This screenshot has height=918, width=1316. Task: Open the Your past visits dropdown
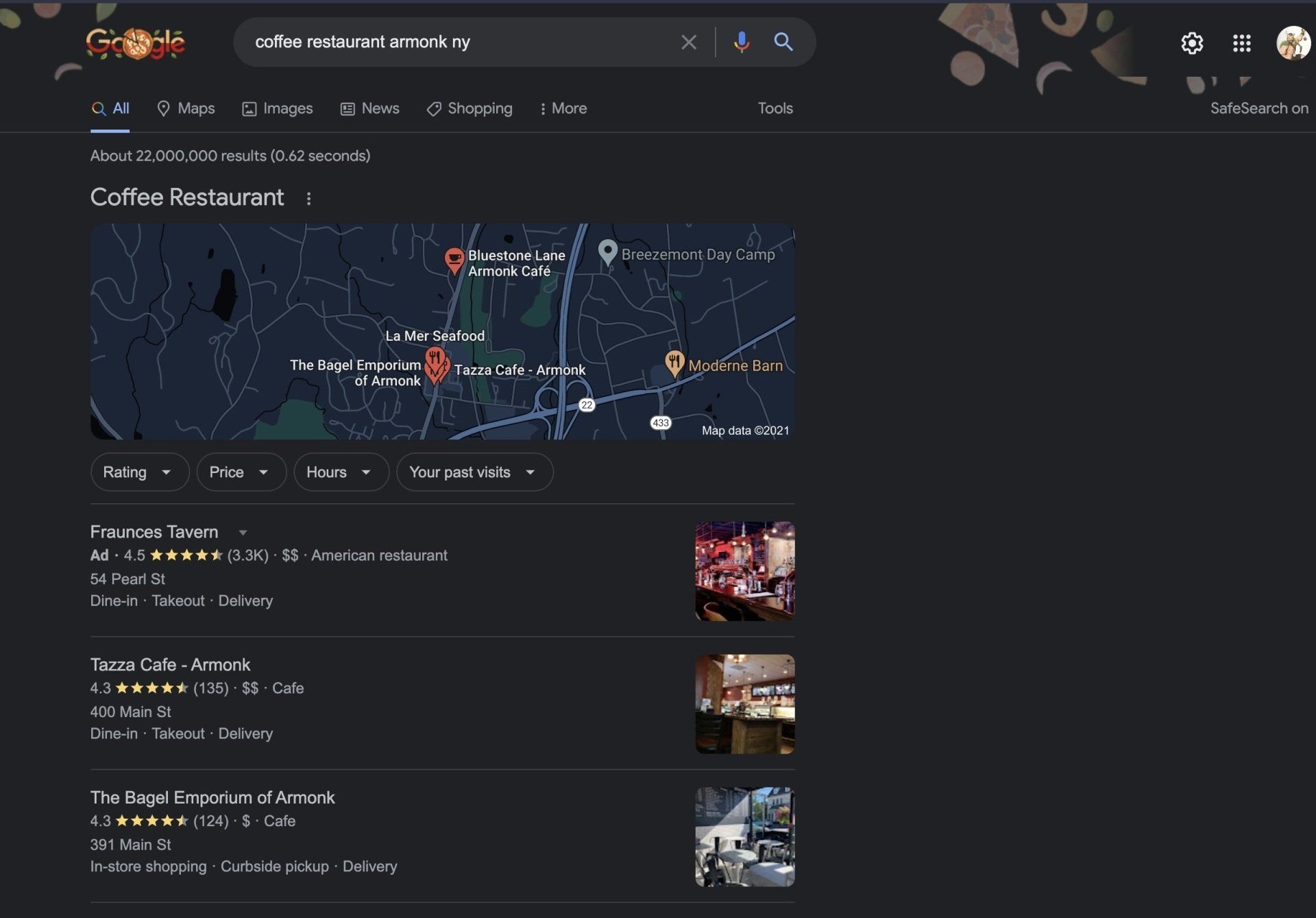[474, 472]
